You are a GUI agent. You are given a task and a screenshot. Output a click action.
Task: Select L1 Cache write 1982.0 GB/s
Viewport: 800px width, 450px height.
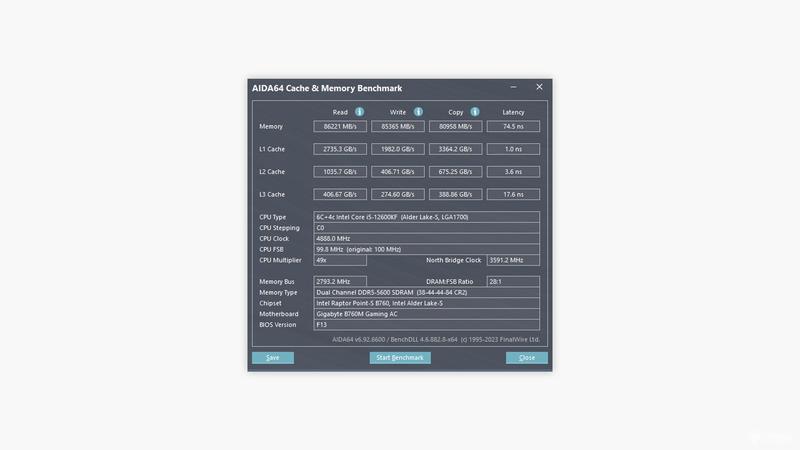[397, 149]
